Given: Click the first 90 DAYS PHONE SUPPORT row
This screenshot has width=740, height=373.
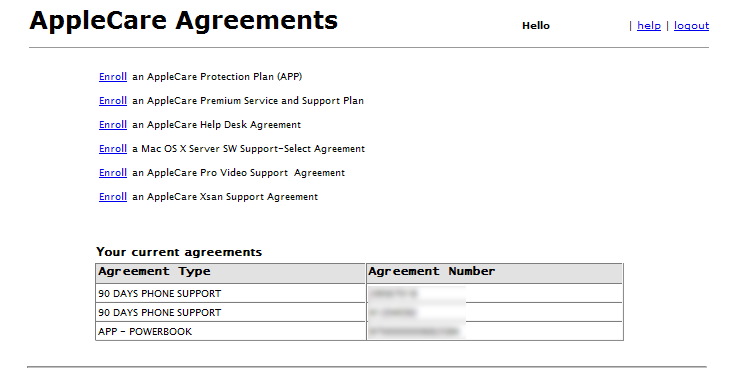Looking at the screenshot, I should pyautogui.click(x=359, y=293).
